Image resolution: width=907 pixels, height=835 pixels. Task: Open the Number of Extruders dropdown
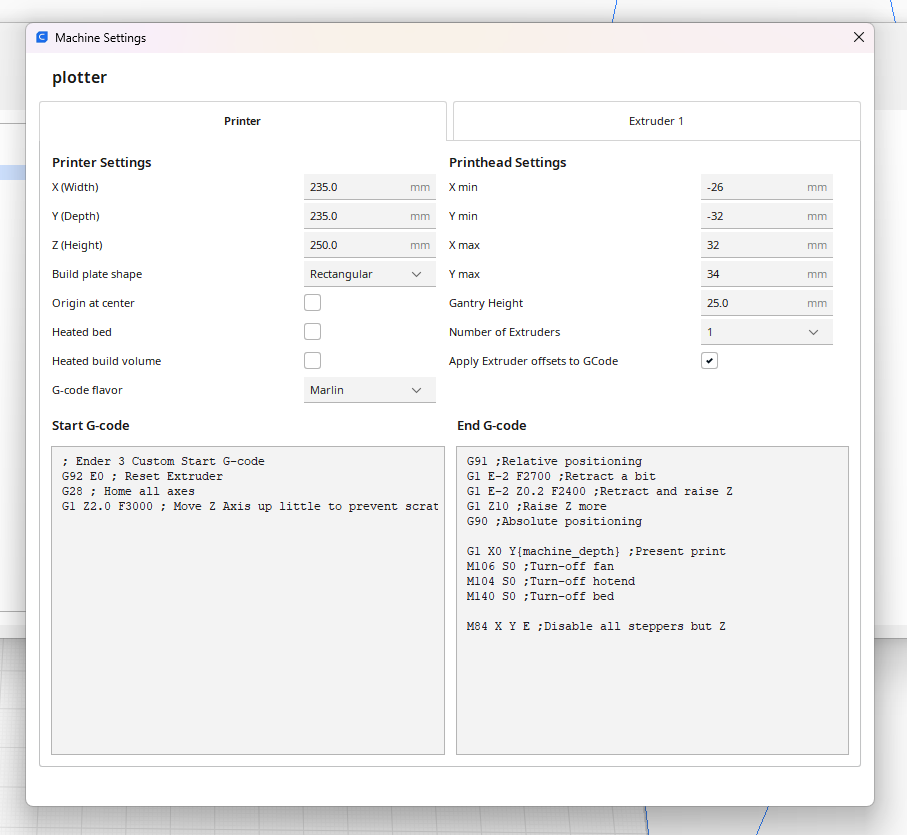point(766,332)
